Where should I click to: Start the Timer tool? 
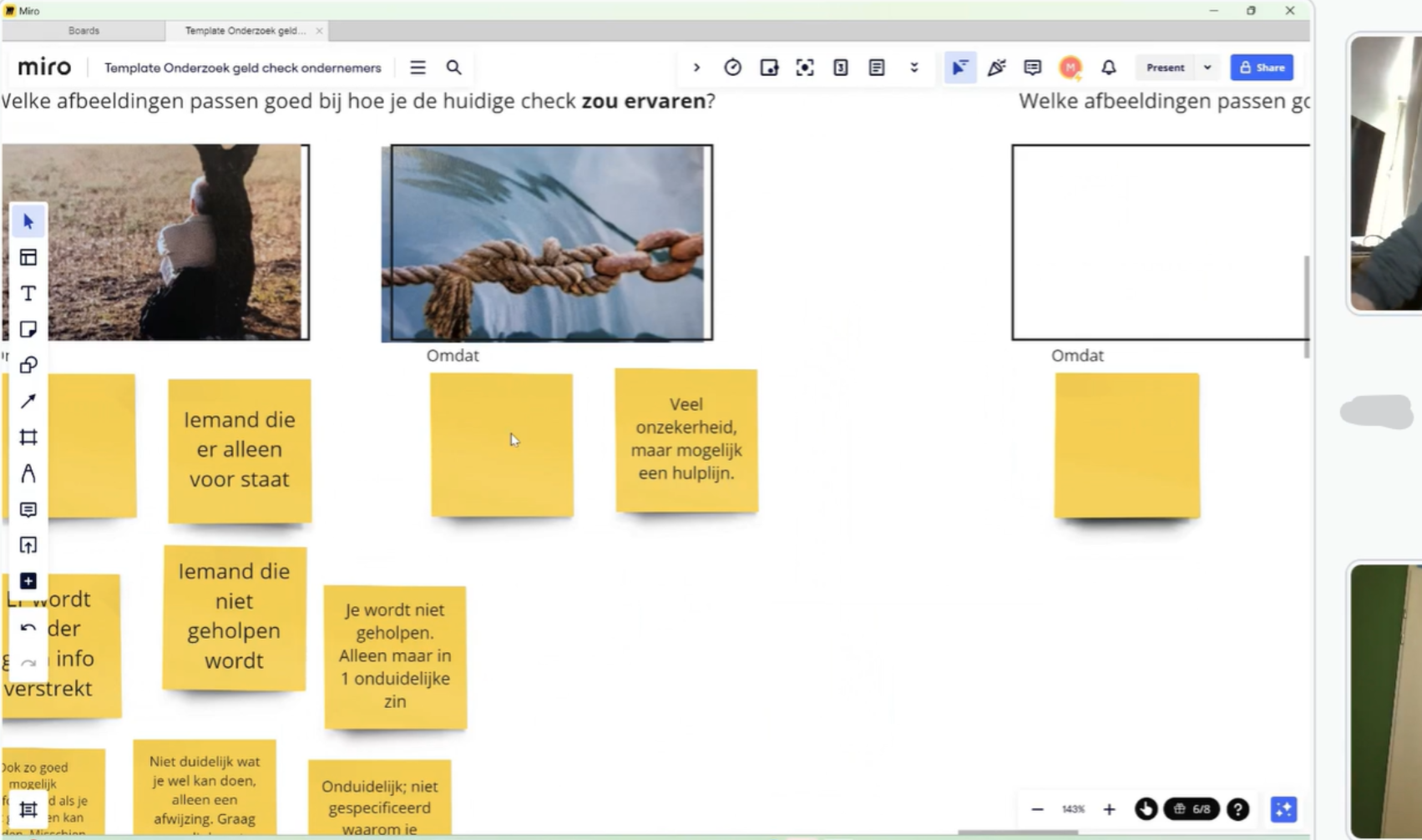pos(733,68)
